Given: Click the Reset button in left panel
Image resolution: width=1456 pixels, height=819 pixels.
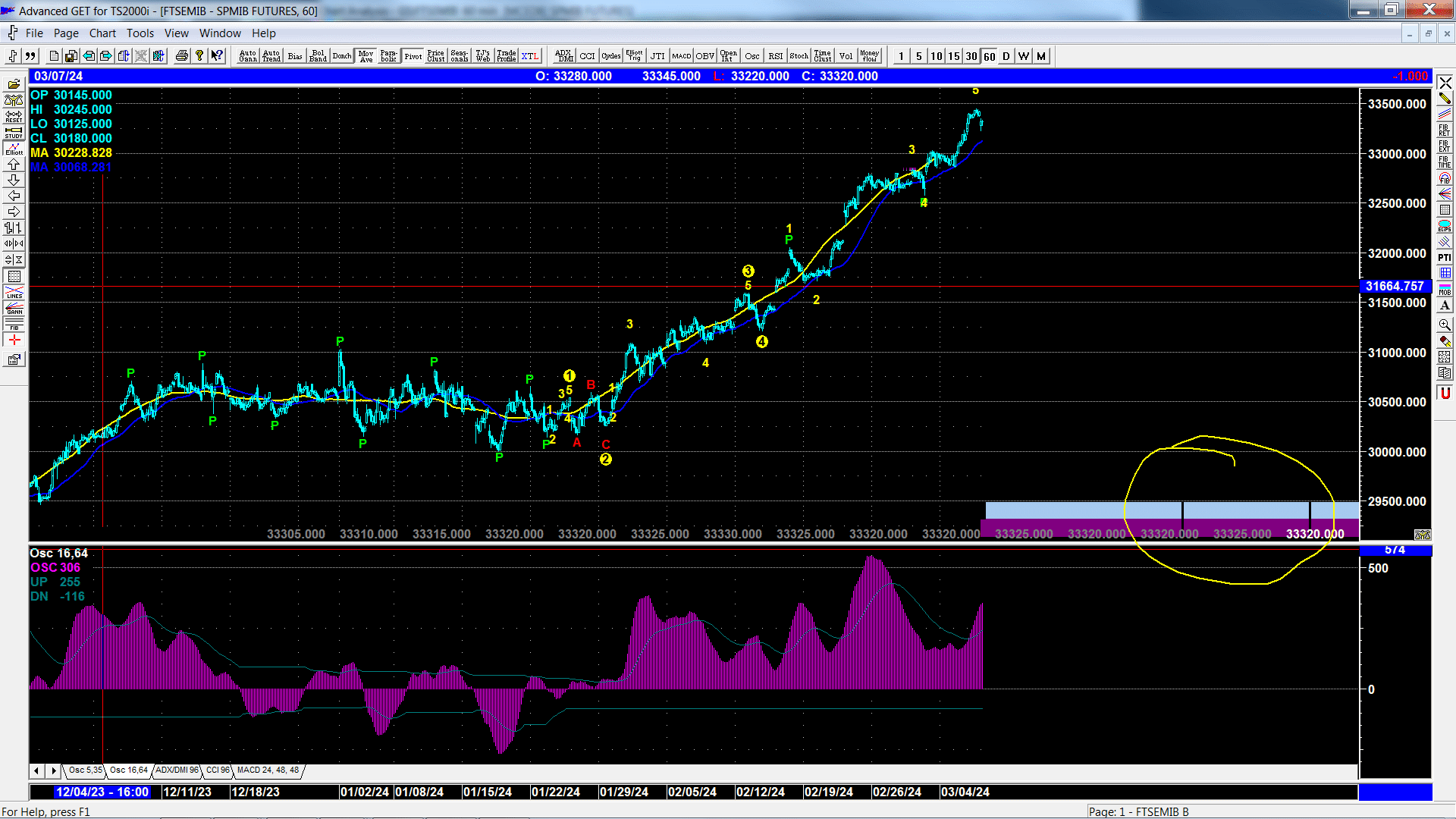Looking at the screenshot, I should tap(14, 116).
